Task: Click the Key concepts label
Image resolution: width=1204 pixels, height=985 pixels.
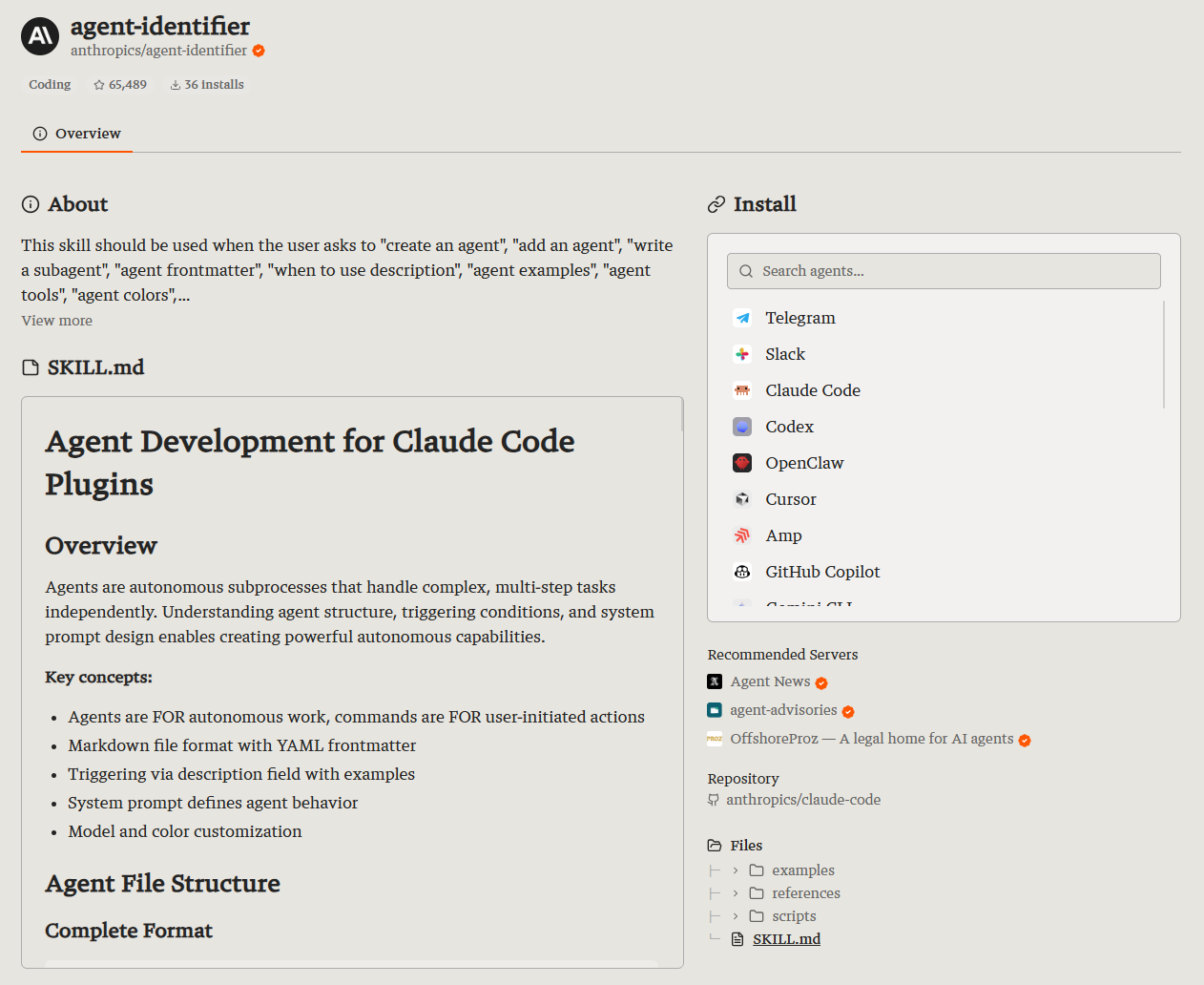Action: pos(98,678)
